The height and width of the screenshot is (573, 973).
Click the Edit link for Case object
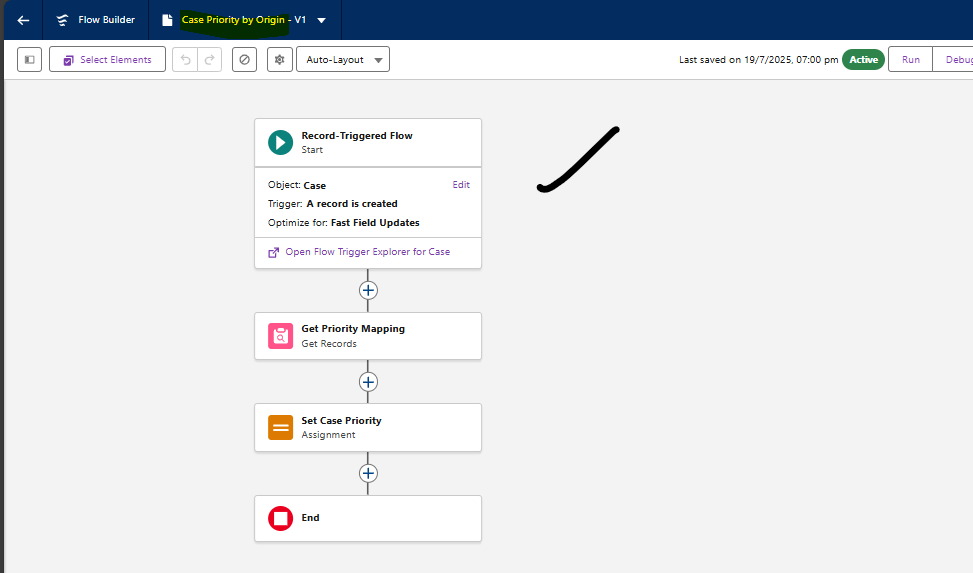click(461, 185)
